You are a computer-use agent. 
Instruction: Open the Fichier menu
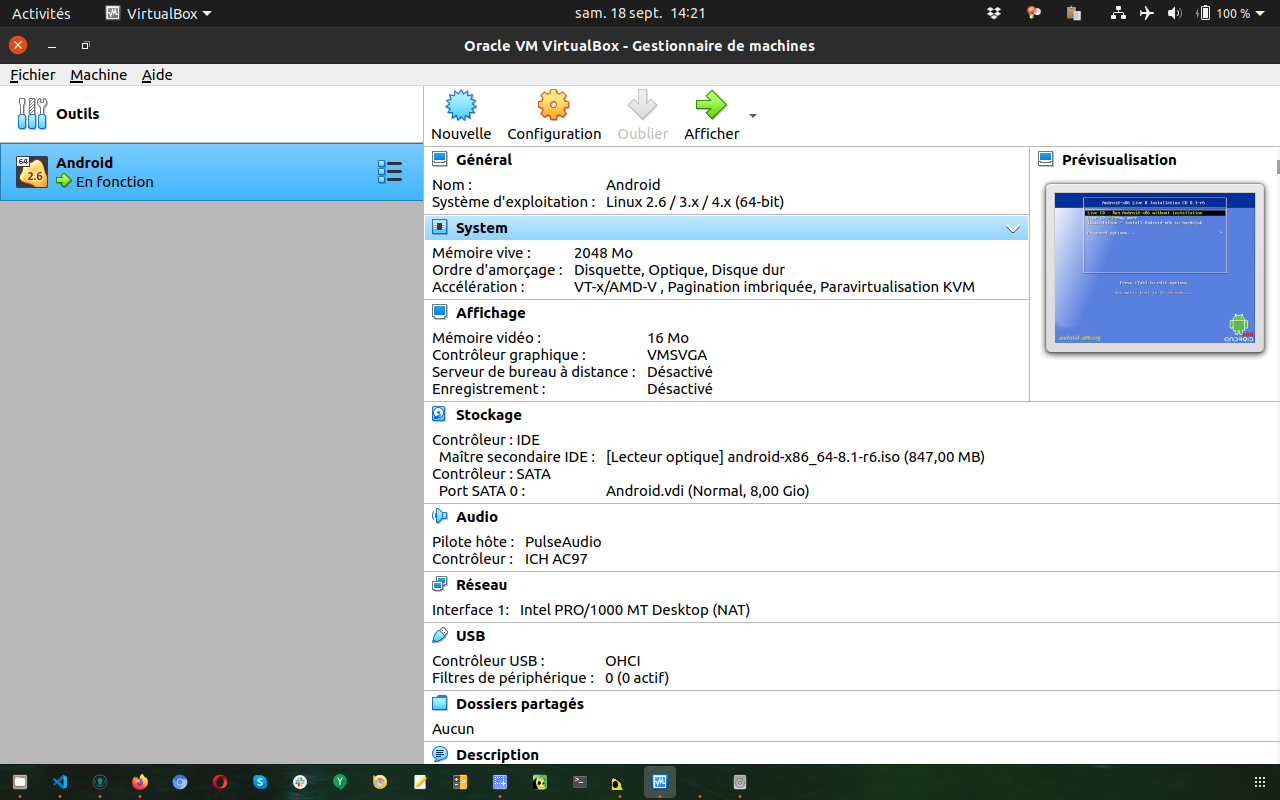click(33, 75)
